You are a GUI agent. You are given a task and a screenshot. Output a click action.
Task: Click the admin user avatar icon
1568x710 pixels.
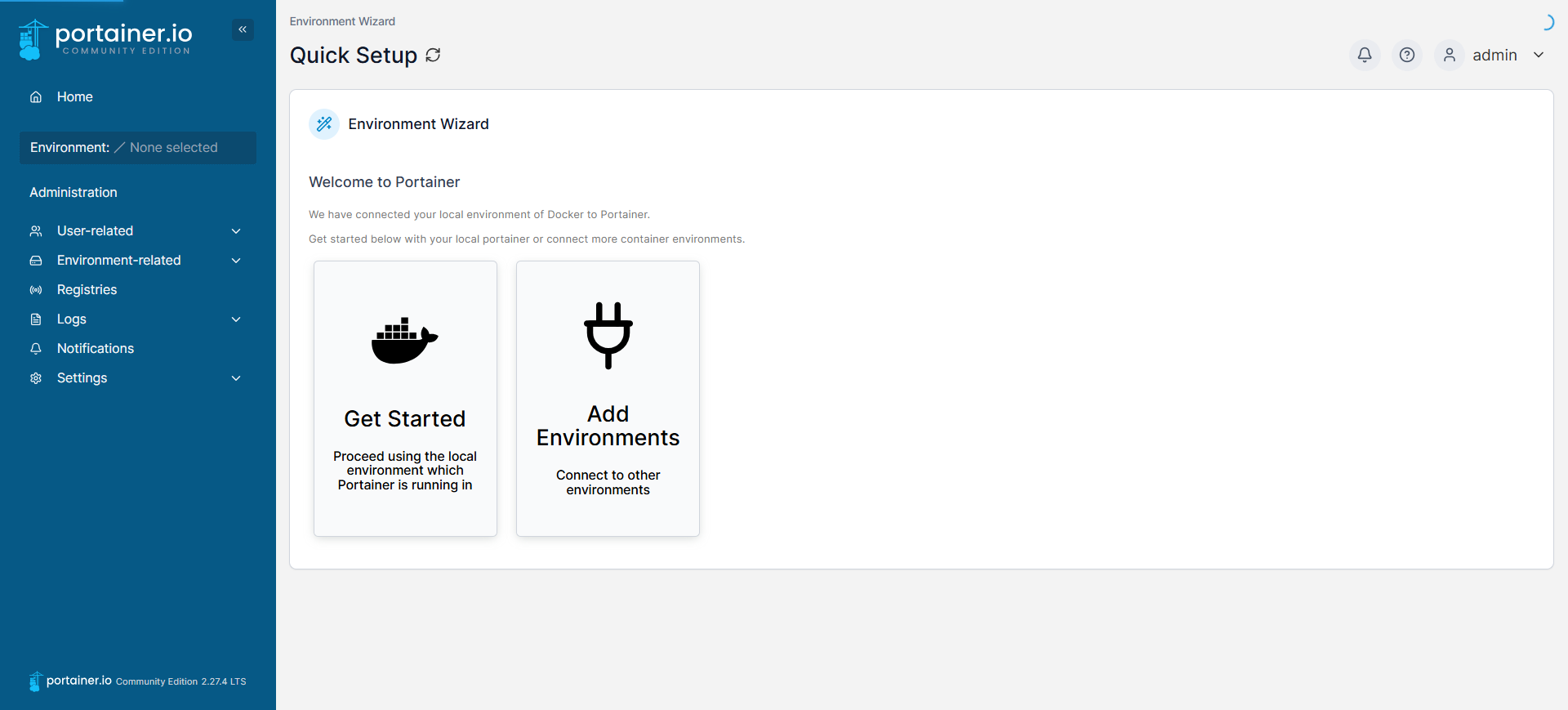coord(1450,55)
